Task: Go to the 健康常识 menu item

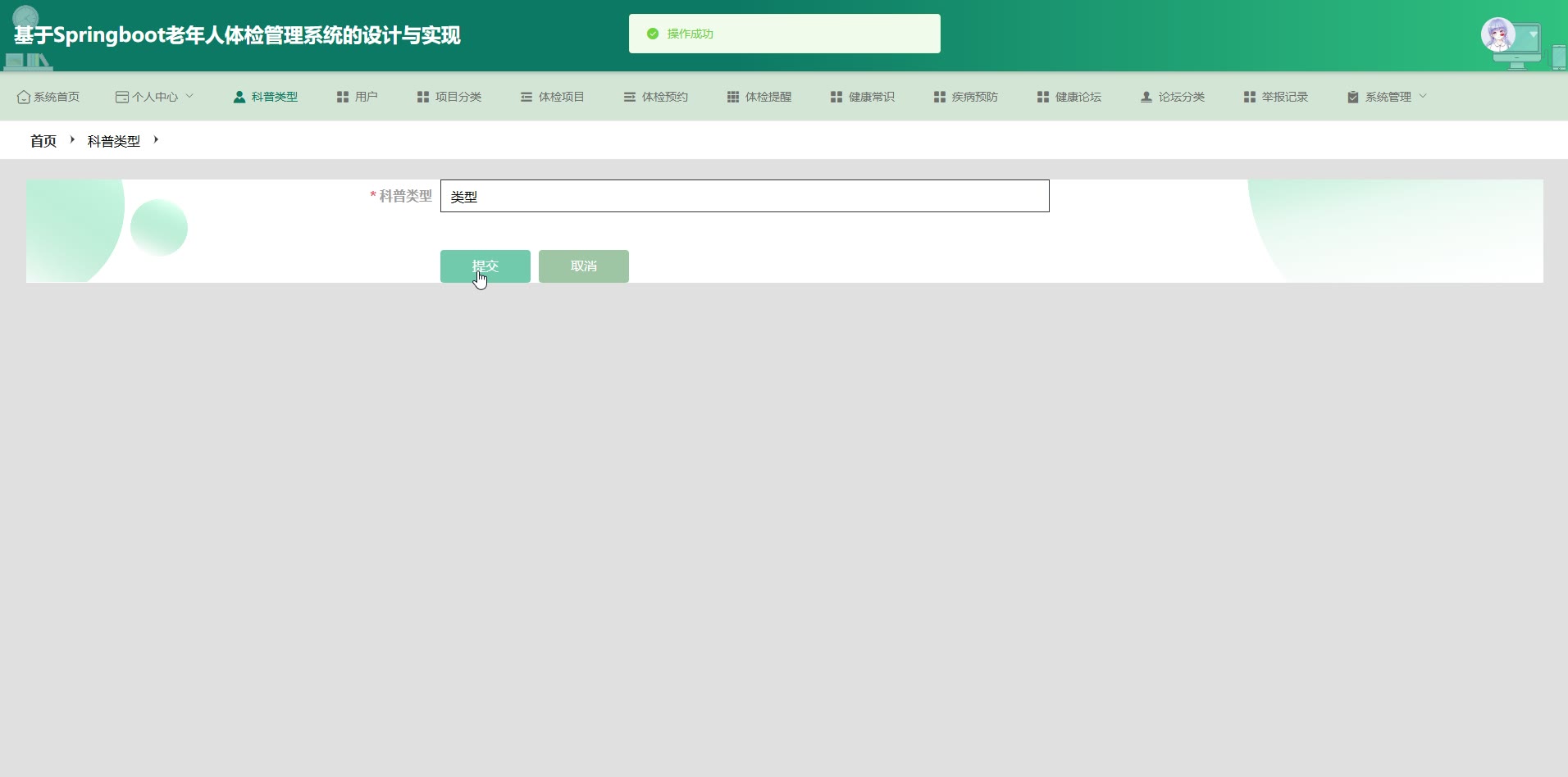Action: tap(863, 97)
